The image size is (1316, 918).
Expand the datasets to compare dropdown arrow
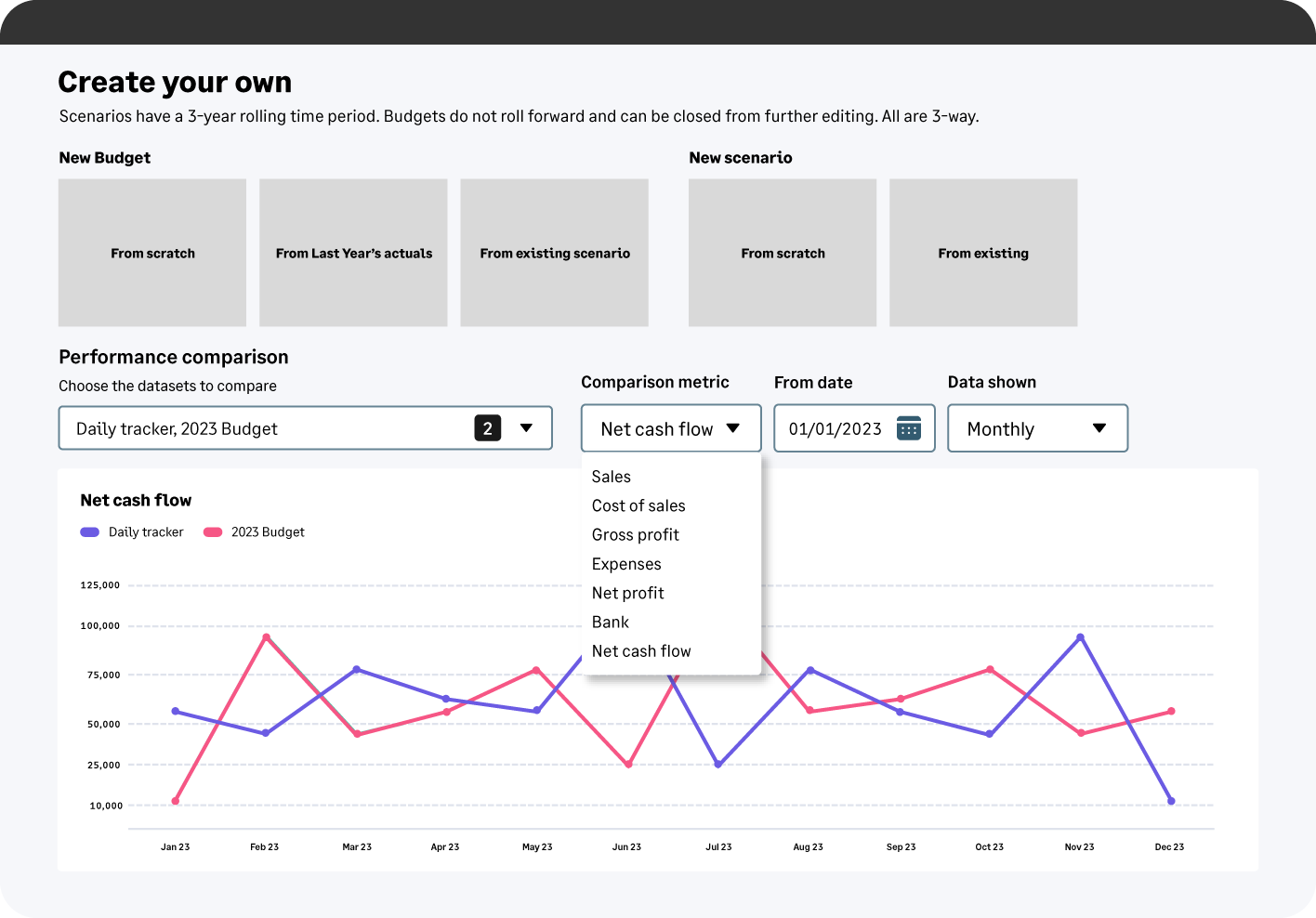tap(526, 428)
